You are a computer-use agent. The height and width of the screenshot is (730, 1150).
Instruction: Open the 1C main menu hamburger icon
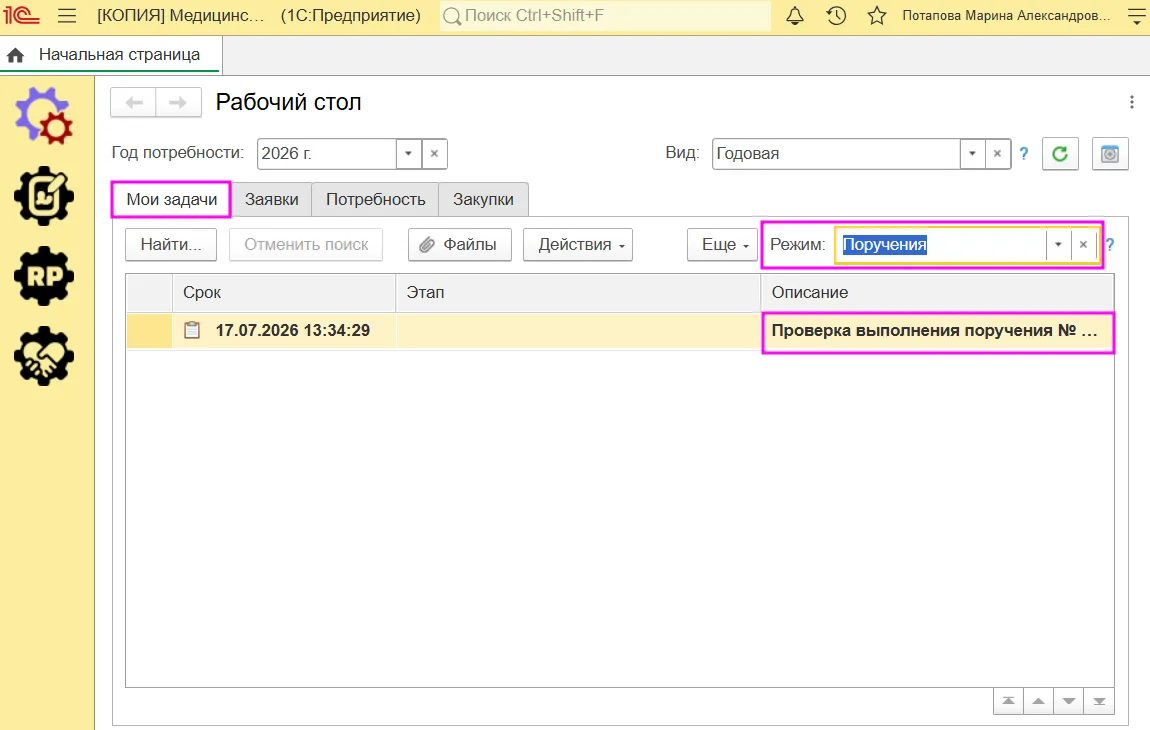point(67,15)
